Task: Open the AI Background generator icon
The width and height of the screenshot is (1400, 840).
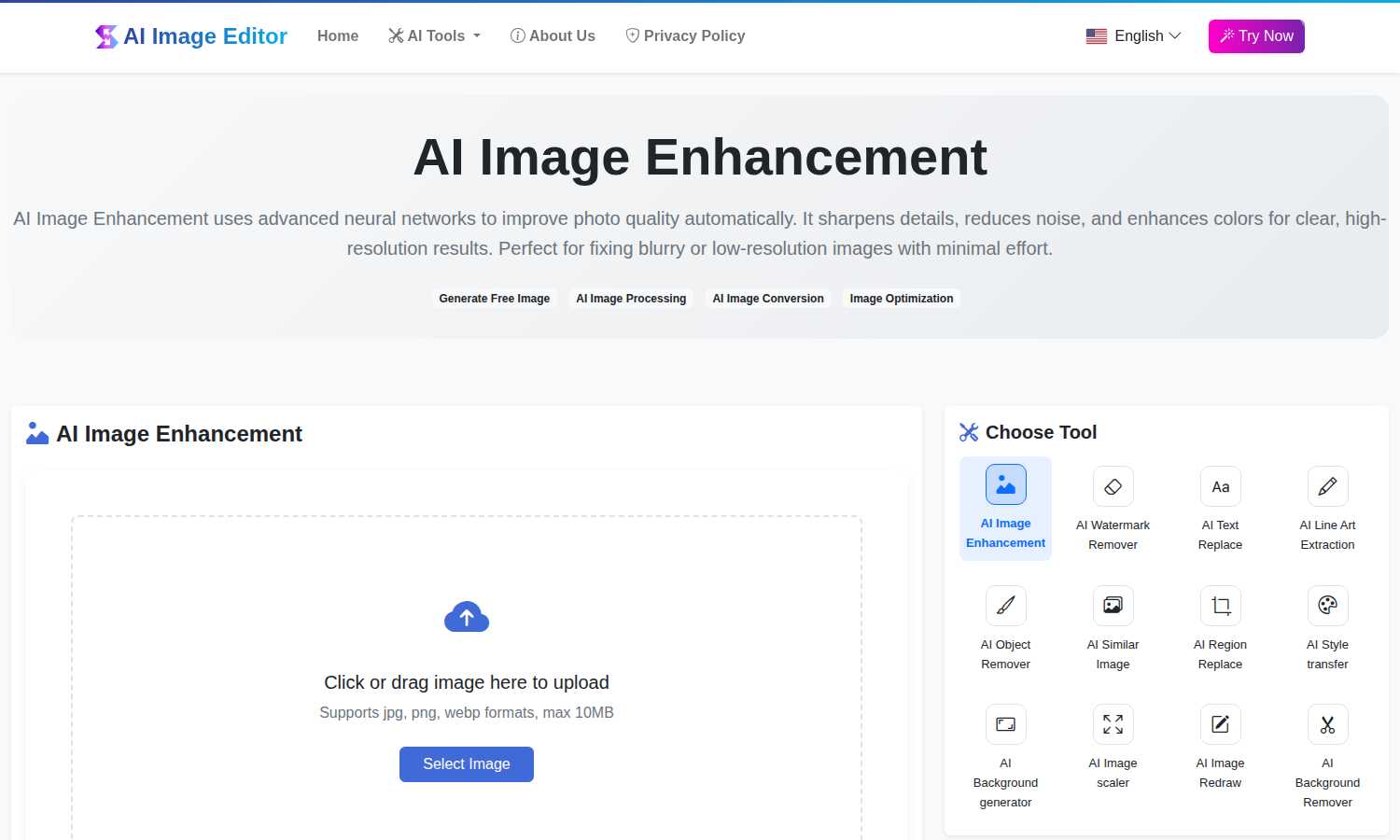Action: tap(1005, 724)
